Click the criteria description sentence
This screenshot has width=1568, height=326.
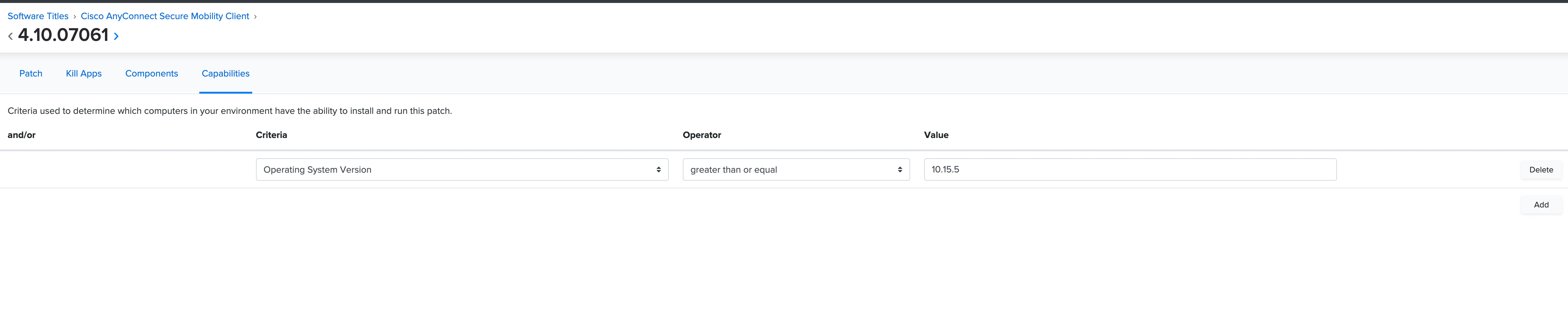[230, 111]
